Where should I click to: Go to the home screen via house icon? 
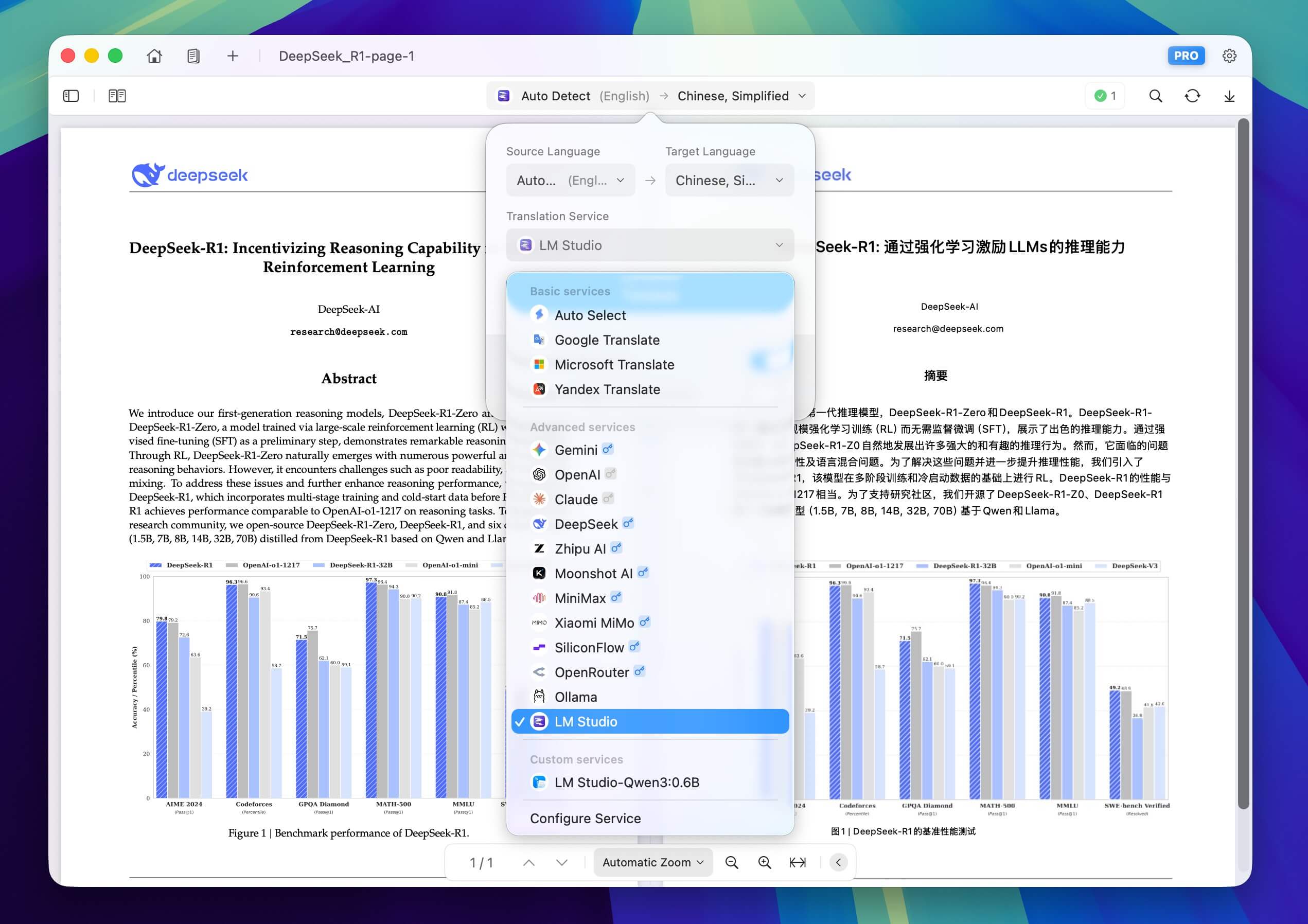pyautogui.click(x=154, y=56)
